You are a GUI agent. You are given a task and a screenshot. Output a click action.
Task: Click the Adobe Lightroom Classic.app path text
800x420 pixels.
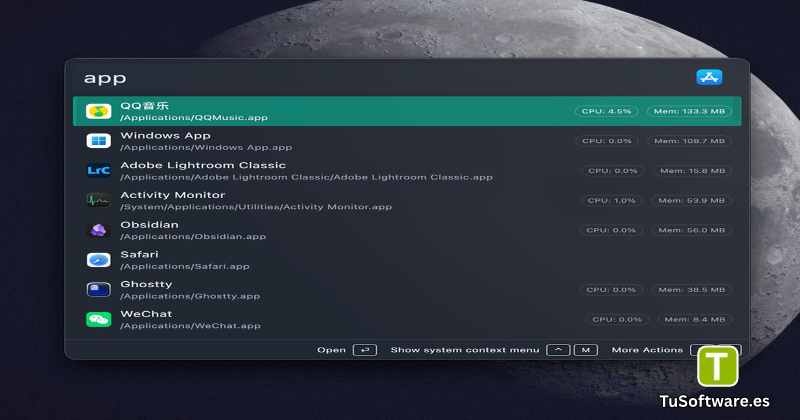(x=307, y=177)
